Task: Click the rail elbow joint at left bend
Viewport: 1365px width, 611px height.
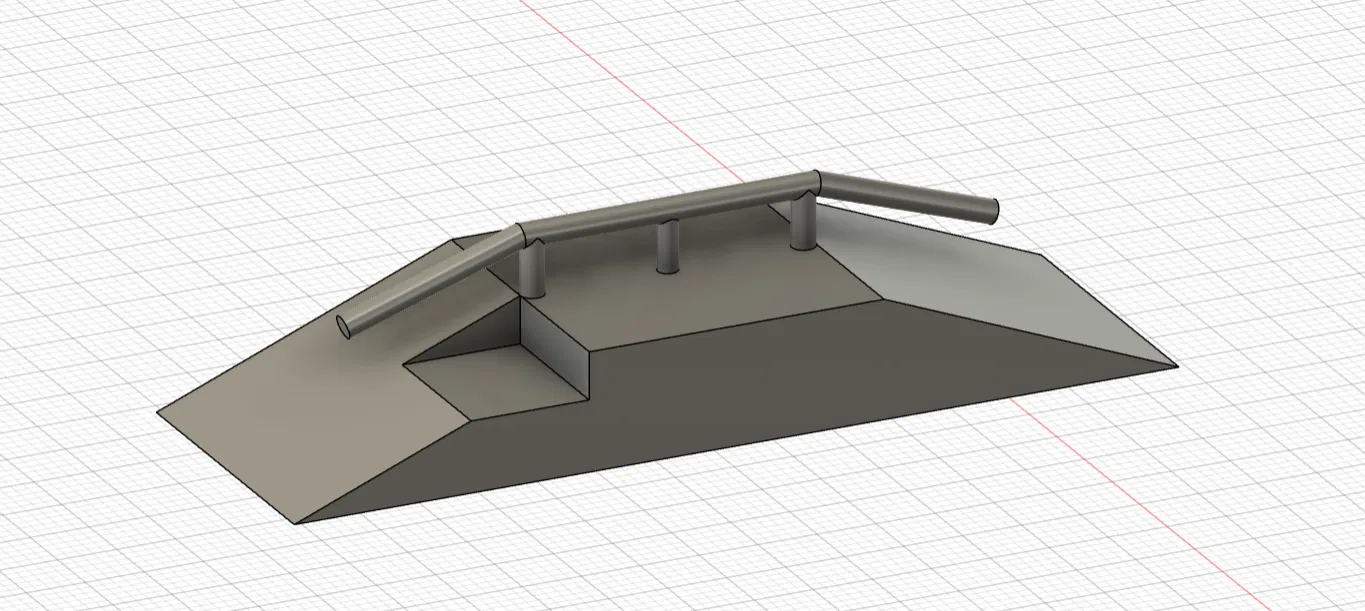Action: (525, 235)
